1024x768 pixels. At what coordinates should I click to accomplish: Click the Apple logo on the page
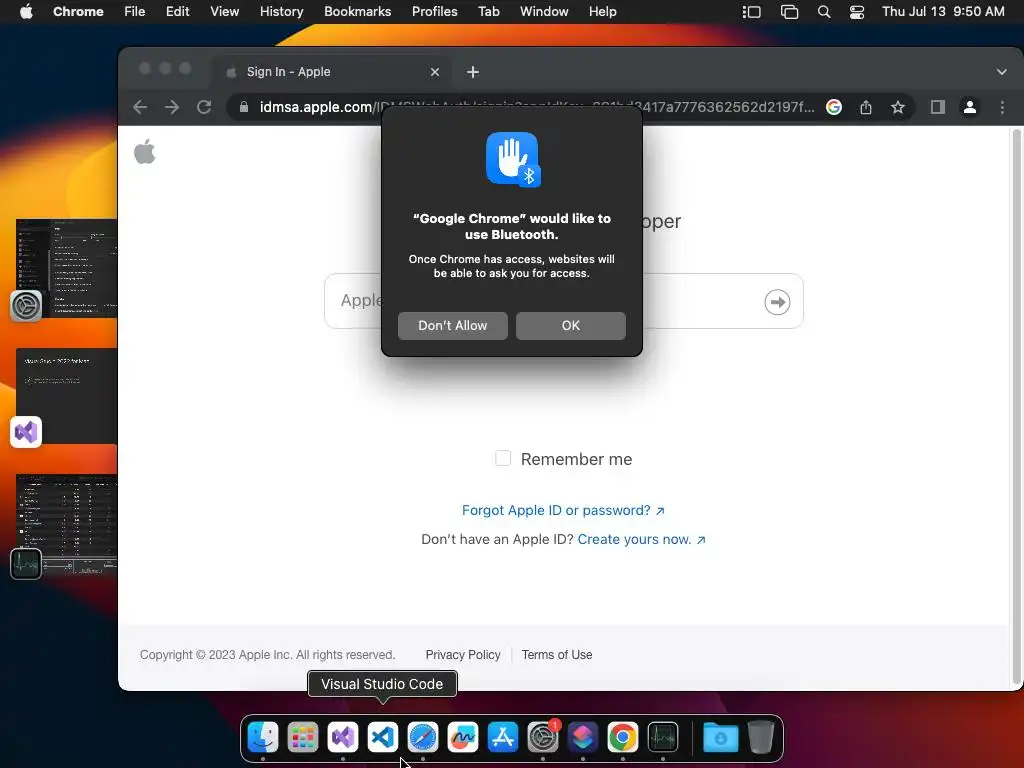[x=144, y=152]
